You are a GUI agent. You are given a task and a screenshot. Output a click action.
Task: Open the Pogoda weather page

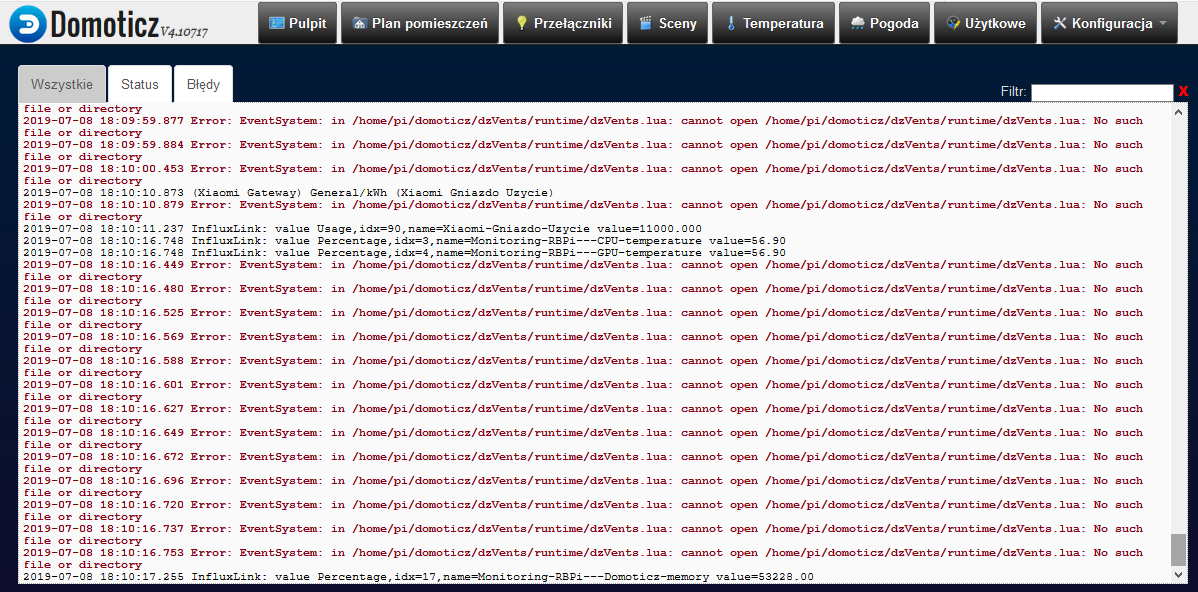(x=884, y=23)
